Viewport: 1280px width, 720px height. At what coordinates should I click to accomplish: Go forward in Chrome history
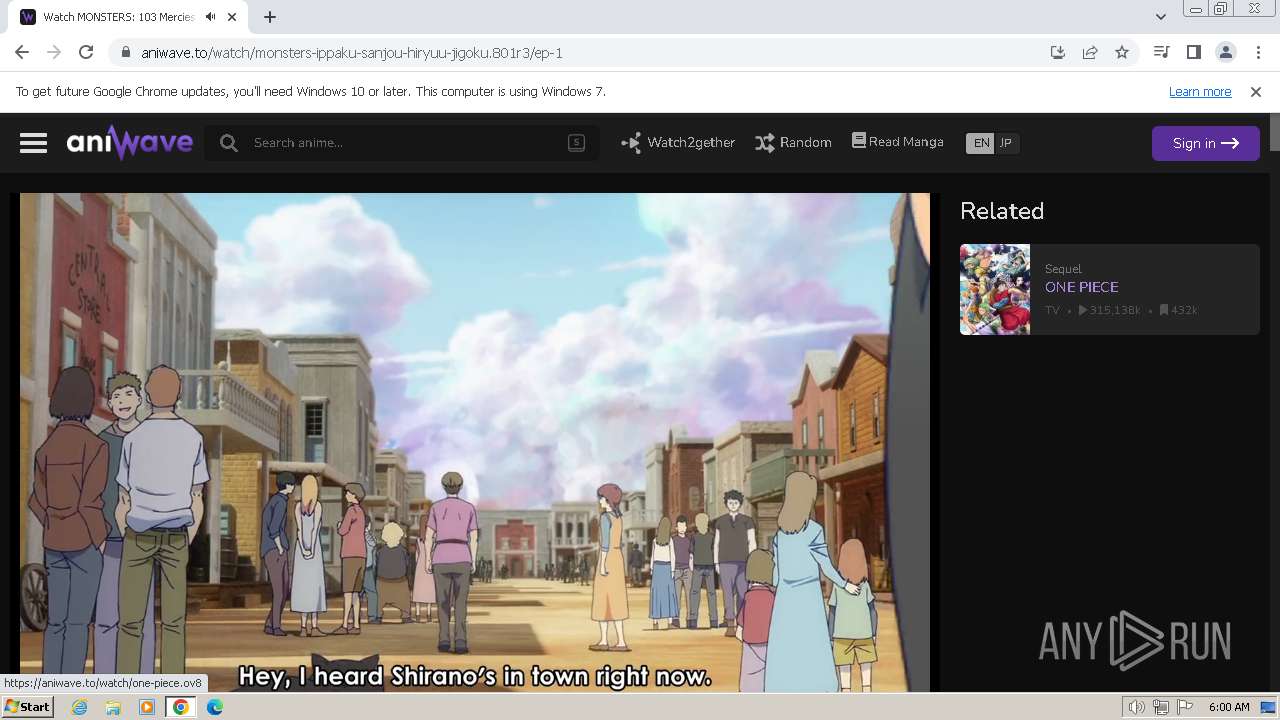(54, 53)
